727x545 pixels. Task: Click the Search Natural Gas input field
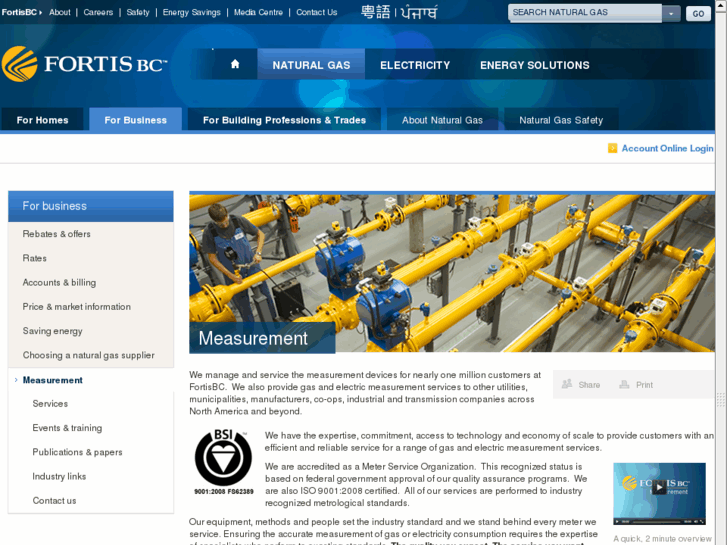point(585,13)
